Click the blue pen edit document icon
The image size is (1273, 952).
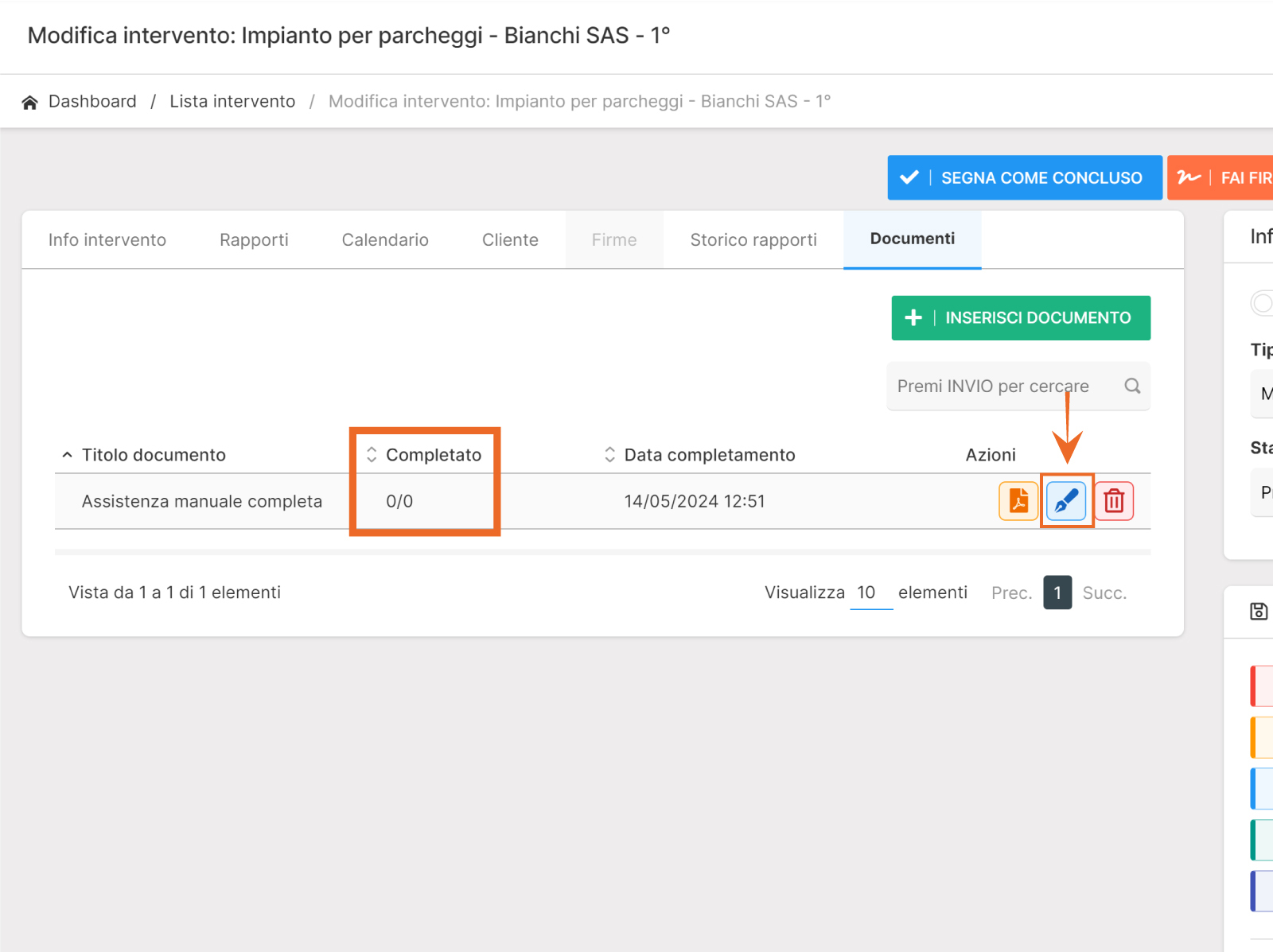click(1066, 501)
